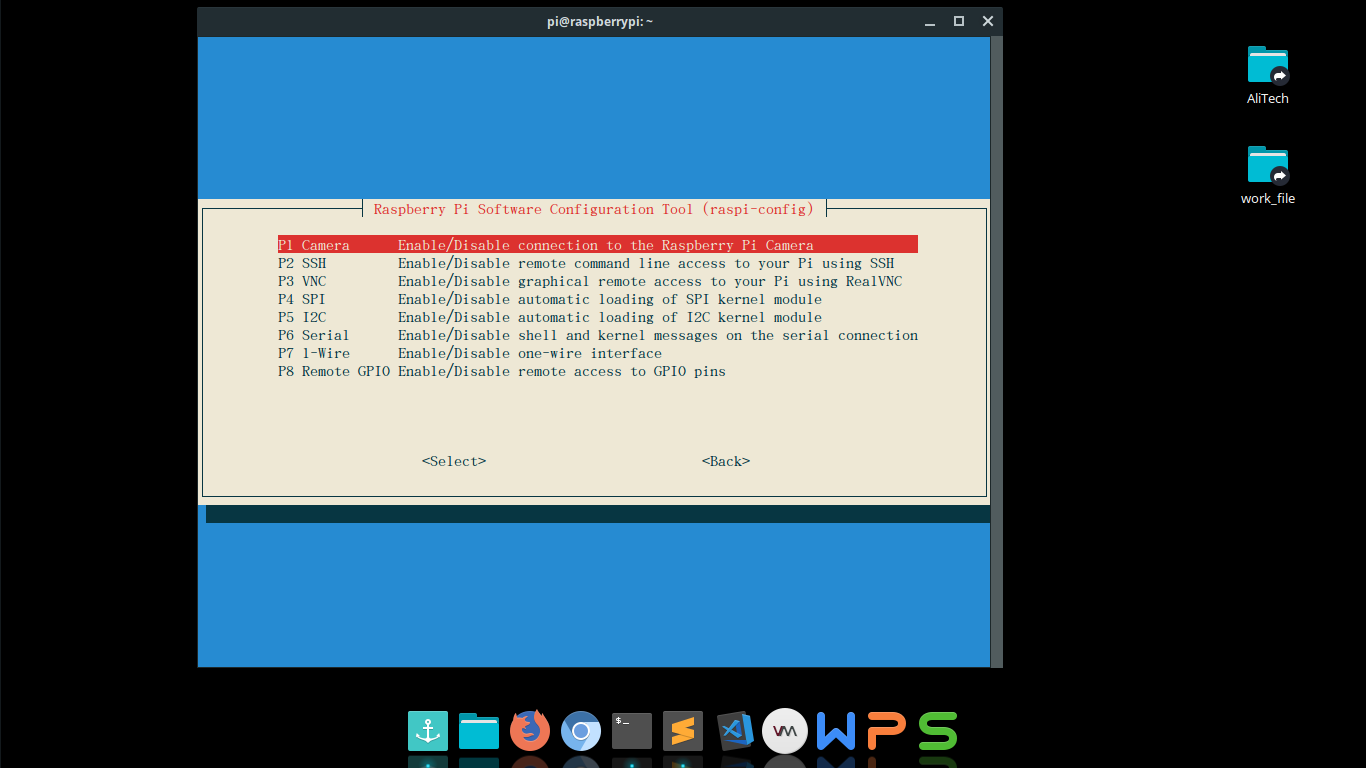
Task: Click 'one-wire interface' description text
Action: [x=590, y=353]
